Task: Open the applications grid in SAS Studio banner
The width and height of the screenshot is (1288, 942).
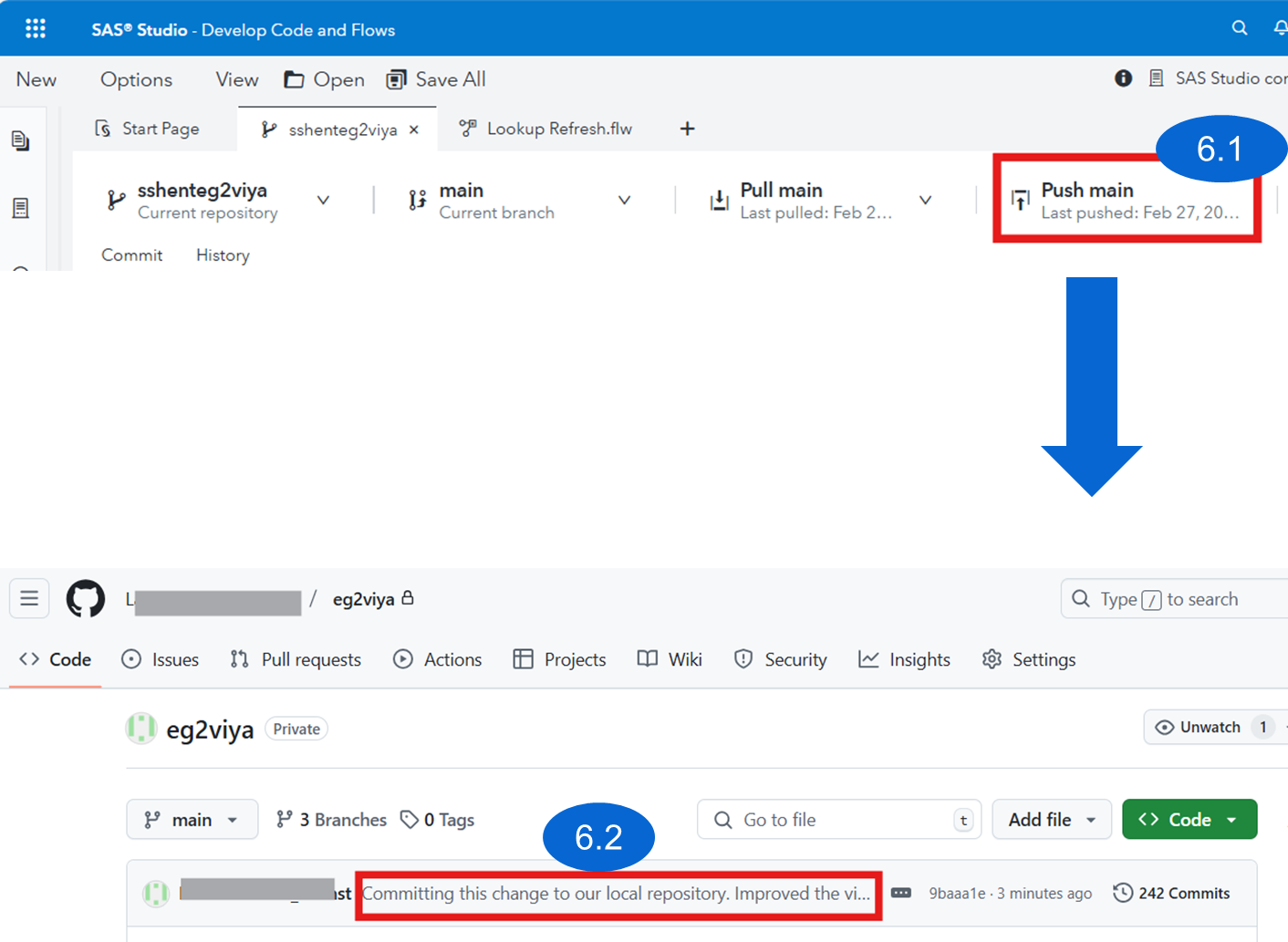Action: [x=36, y=27]
